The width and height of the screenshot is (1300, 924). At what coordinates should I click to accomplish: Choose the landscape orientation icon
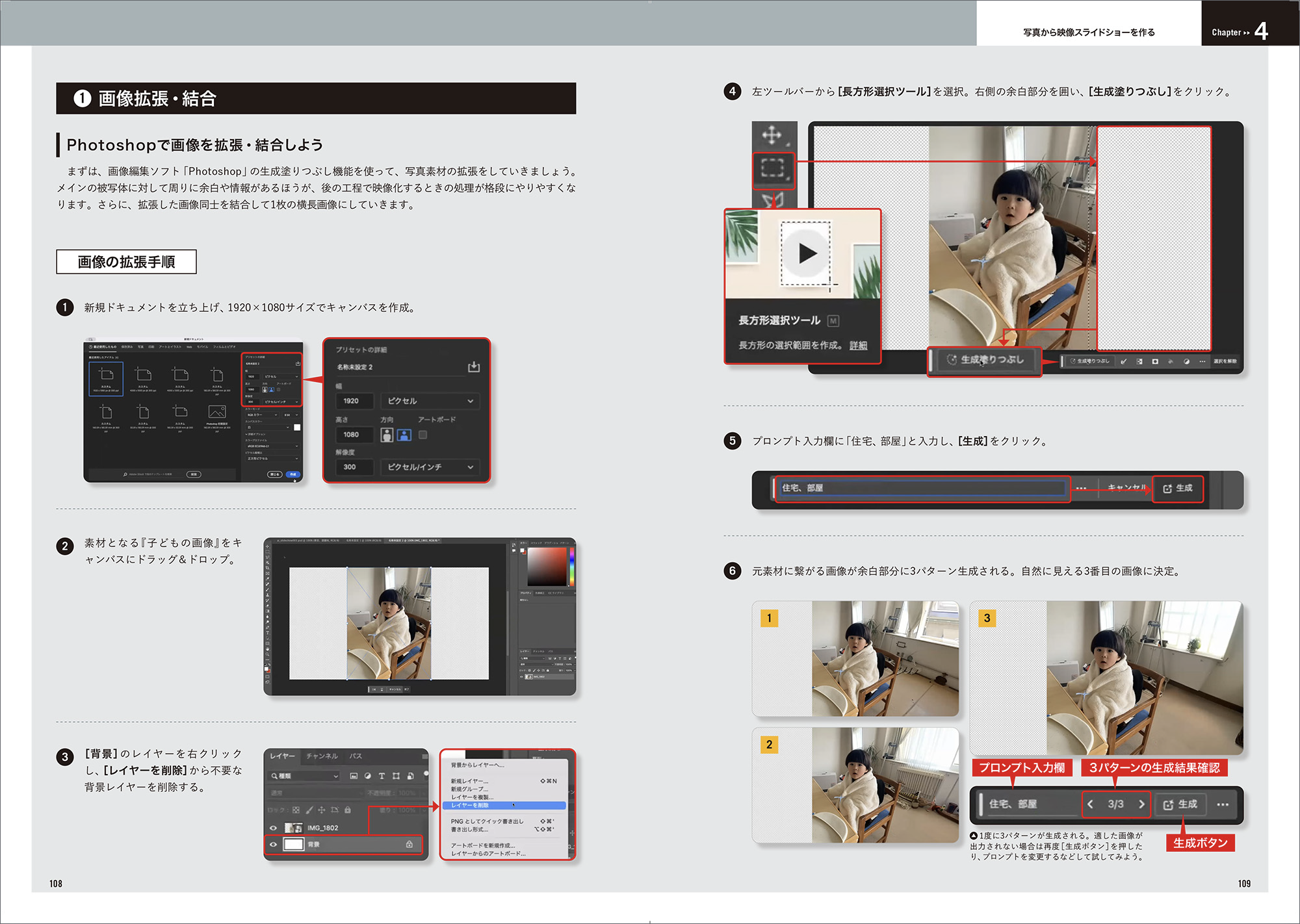pyautogui.click(x=404, y=435)
